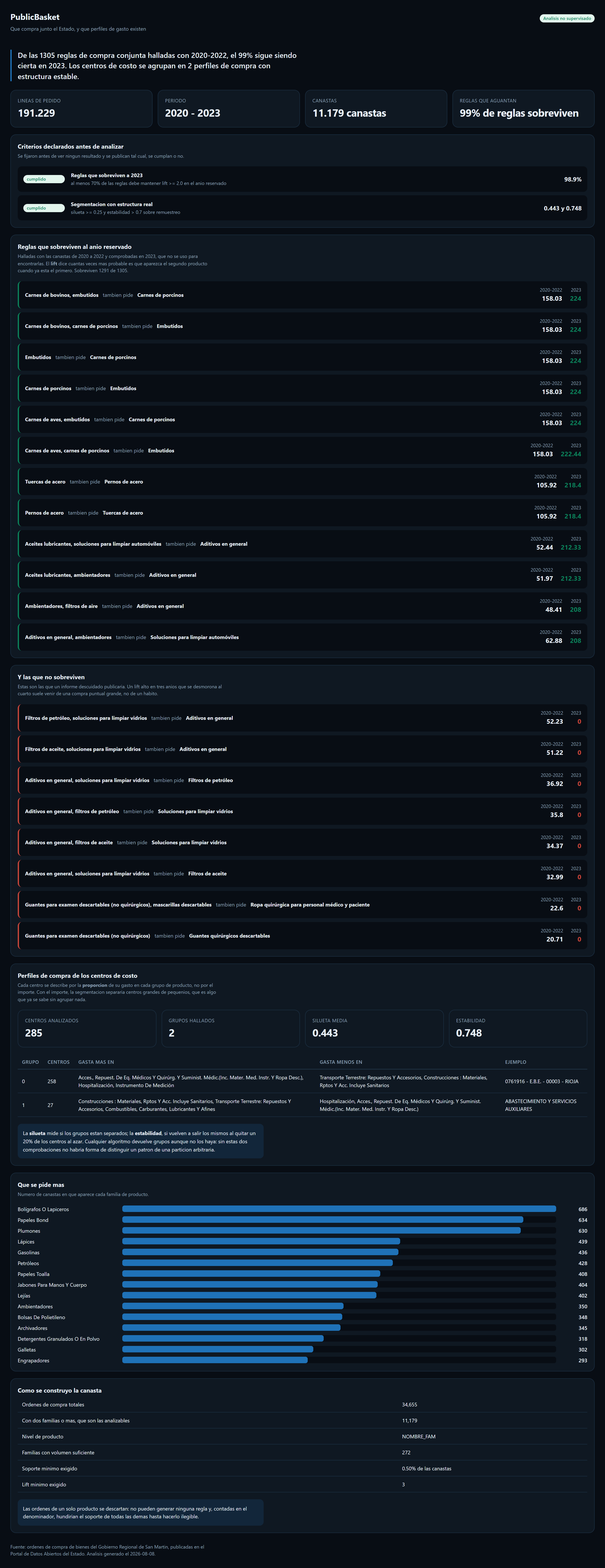Select the "Y las que no sobreviven" heading
Screen dimensions: 605x1568
tap(51, 677)
